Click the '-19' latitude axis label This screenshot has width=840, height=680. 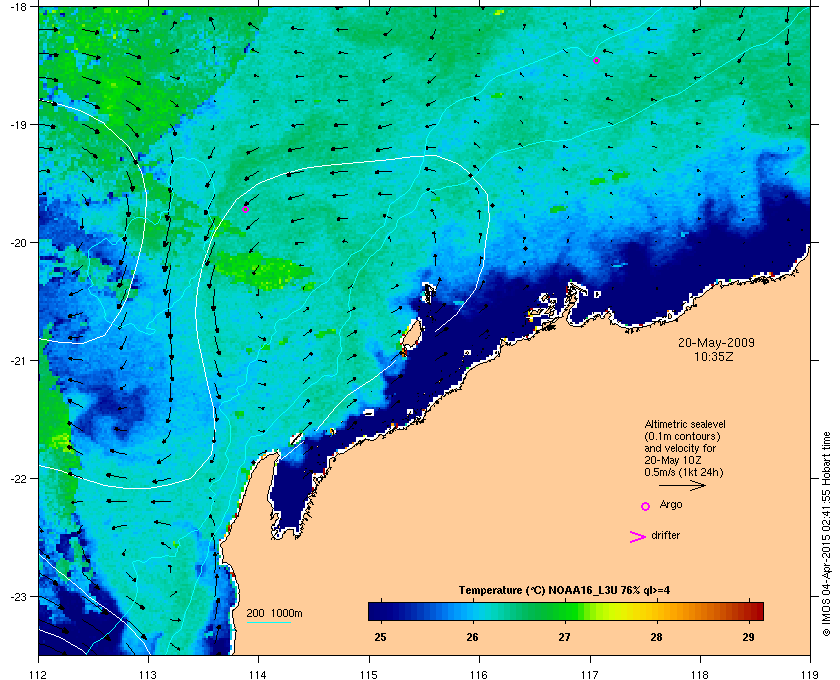tap(18, 124)
